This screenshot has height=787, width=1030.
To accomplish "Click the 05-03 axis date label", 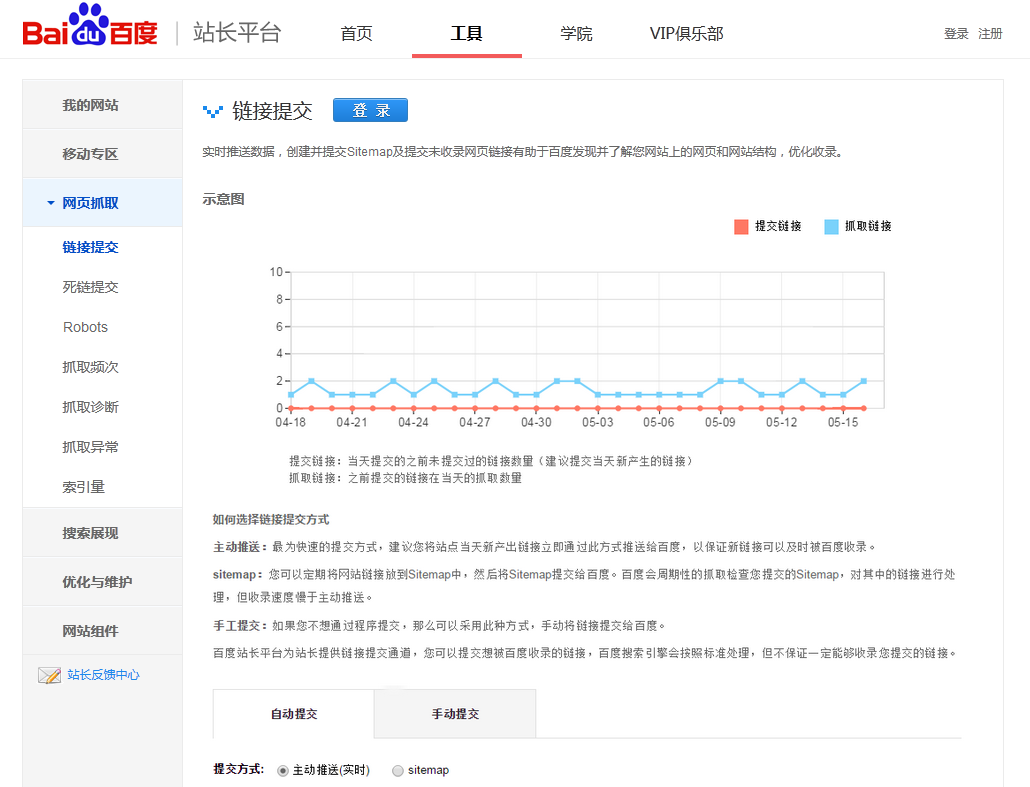I will pyautogui.click(x=598, y=422).
